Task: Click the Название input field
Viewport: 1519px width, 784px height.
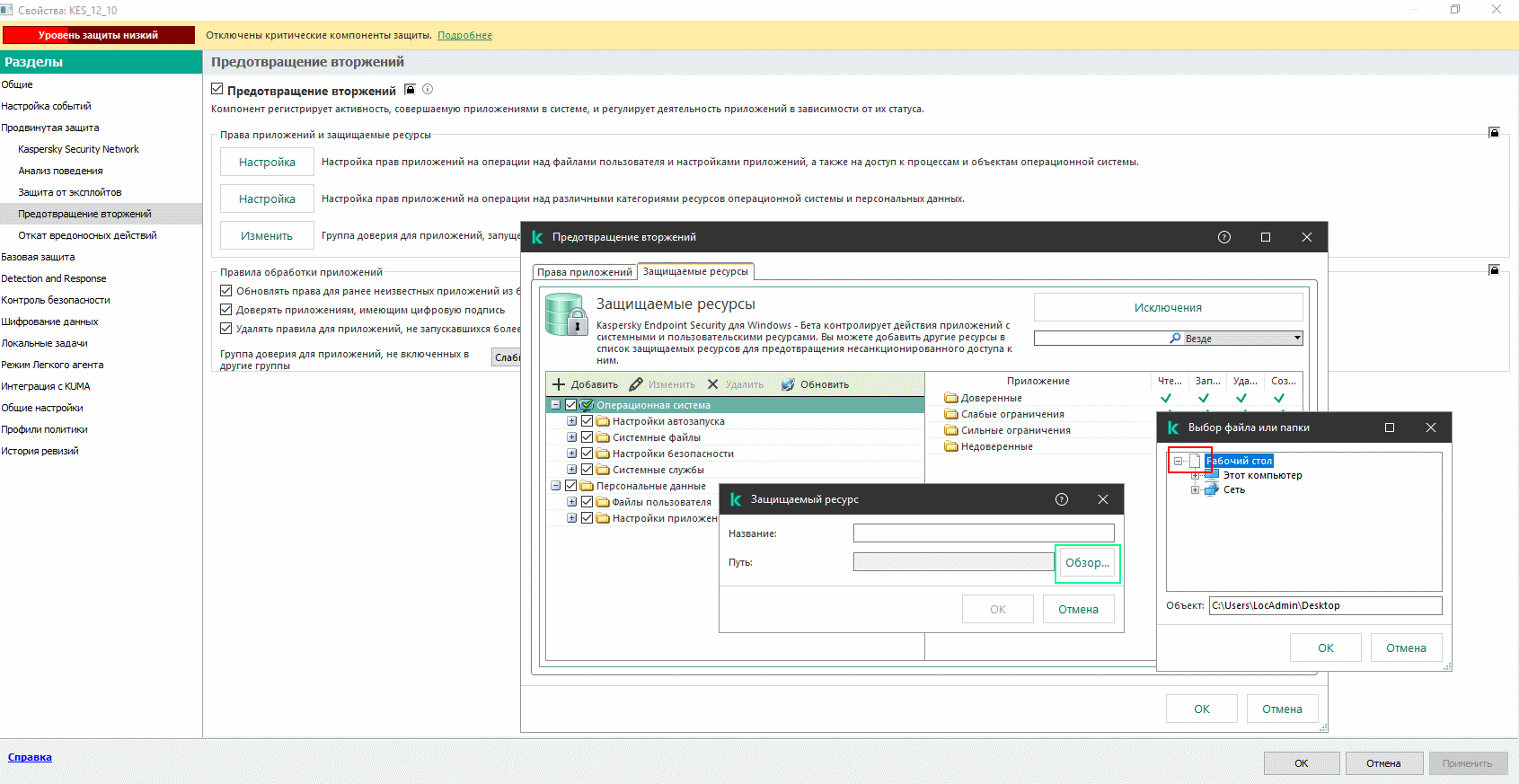Action: pos(983,533)
